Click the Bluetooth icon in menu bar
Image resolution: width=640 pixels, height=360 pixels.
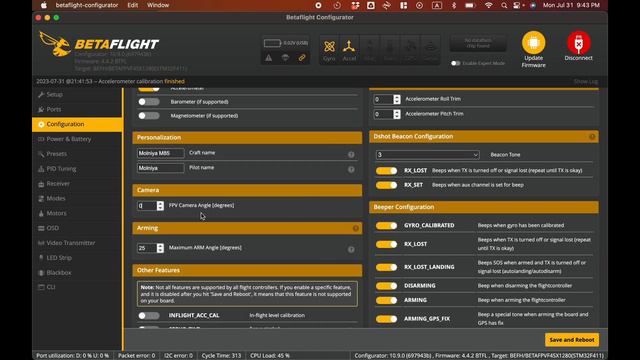(x=453, y=5)
